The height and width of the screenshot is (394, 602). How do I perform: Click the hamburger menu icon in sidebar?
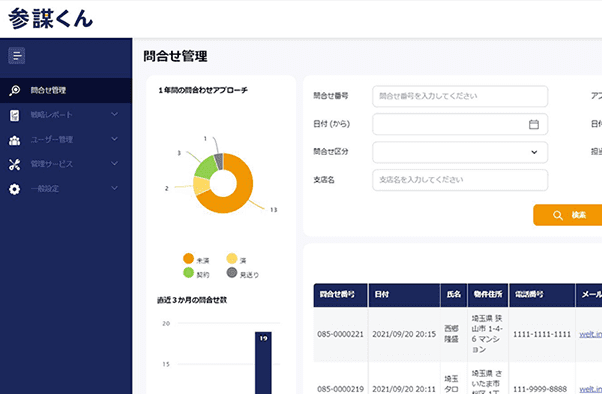(x=17, y=56)
